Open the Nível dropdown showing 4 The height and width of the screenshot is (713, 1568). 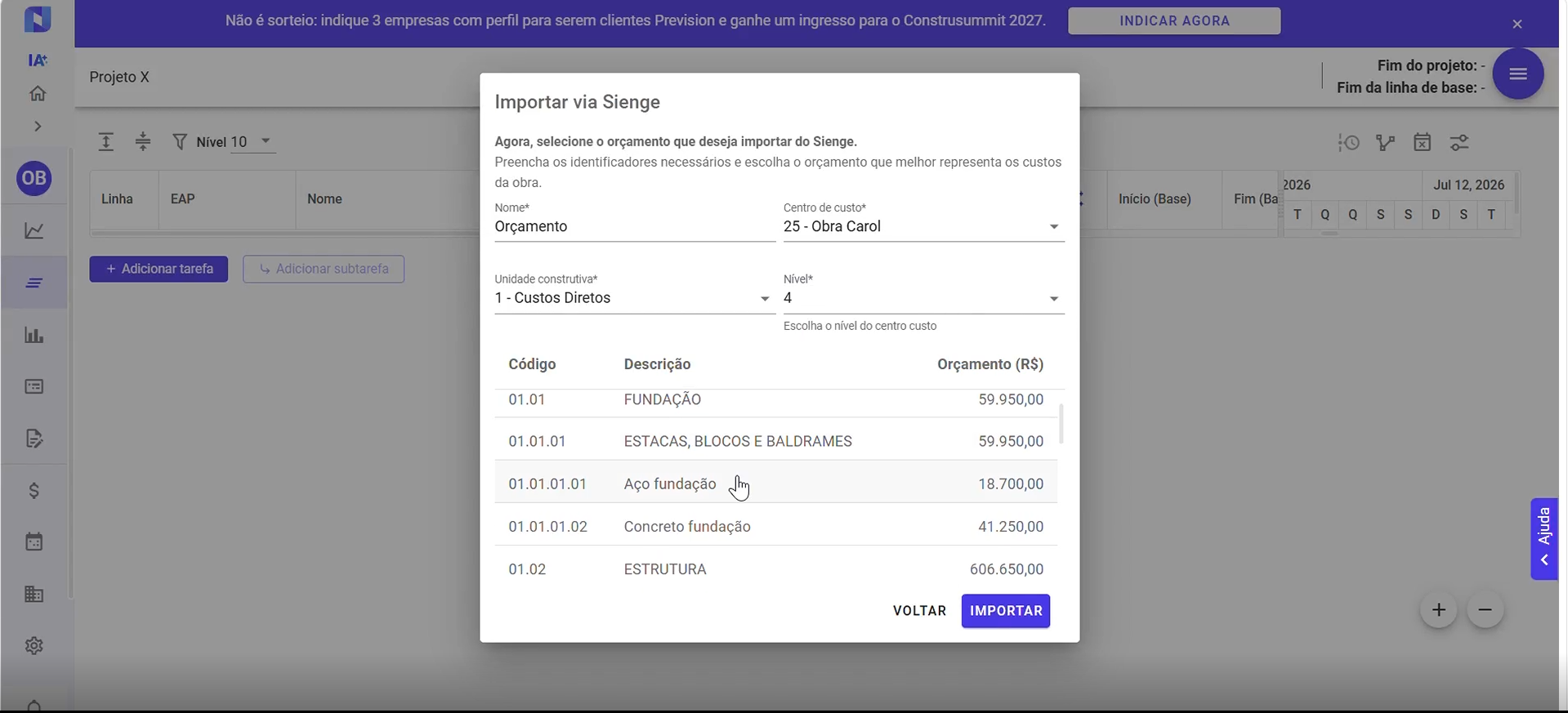[923, 298]
